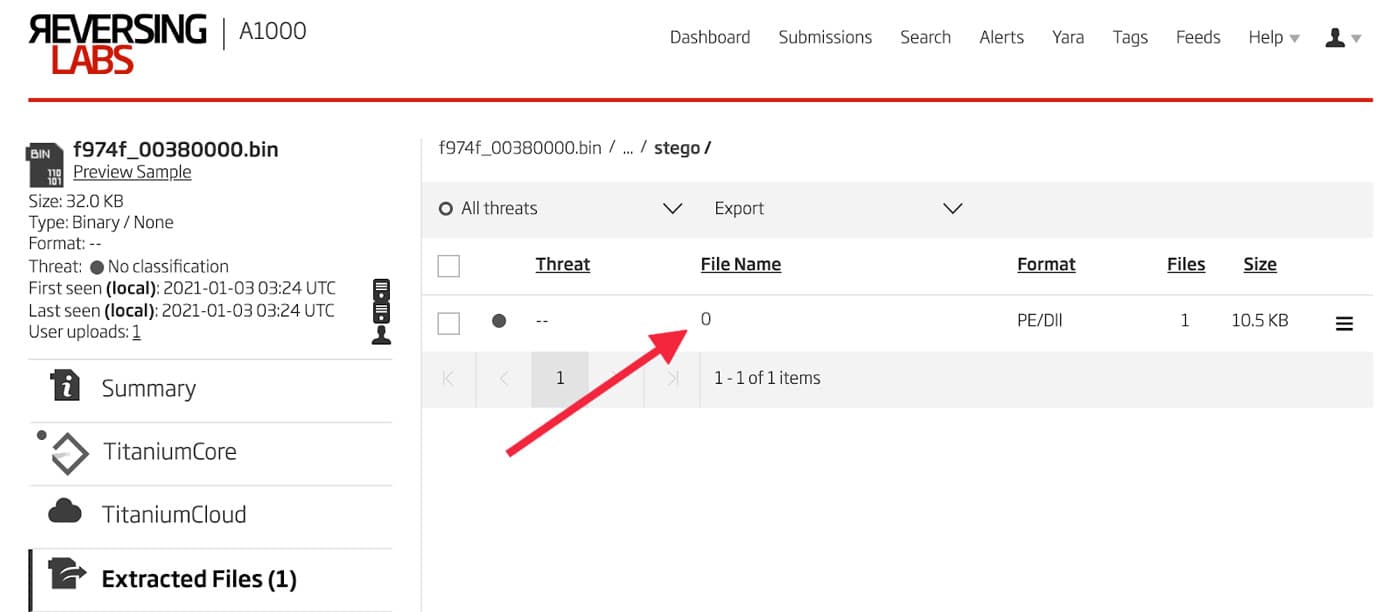The height and width of the screenshot is (612, 1400).
Task: Open the Alerts page
Action: tap(1001, 37)
